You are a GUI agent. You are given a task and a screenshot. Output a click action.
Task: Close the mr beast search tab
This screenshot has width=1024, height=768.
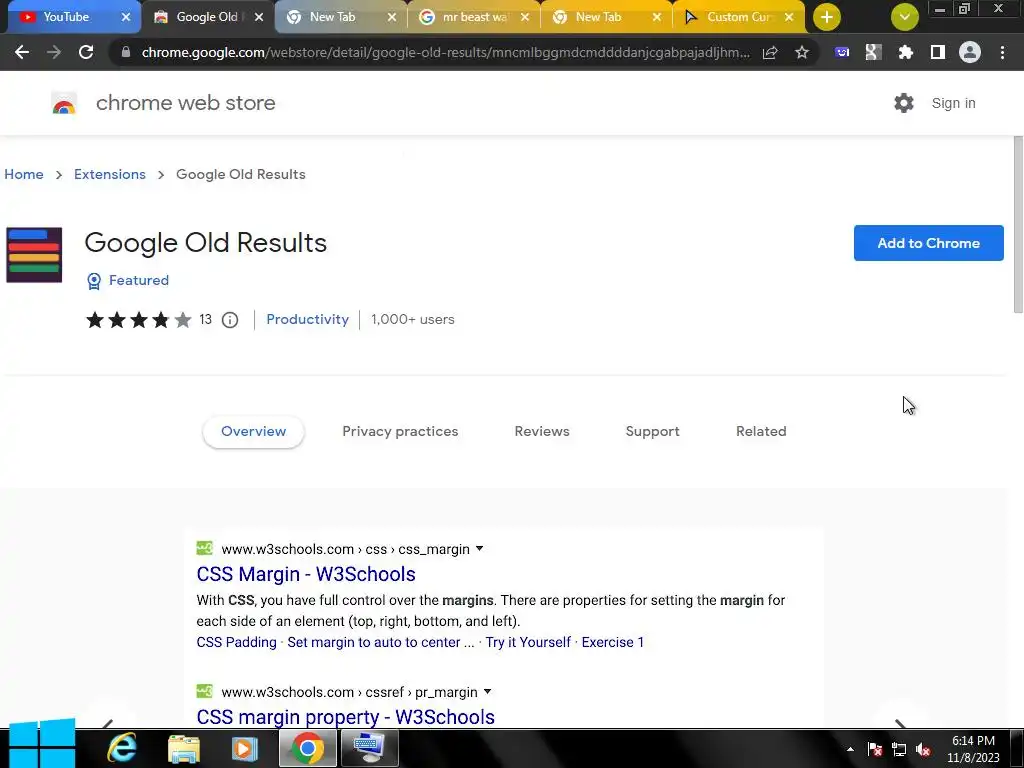(524, 17)
